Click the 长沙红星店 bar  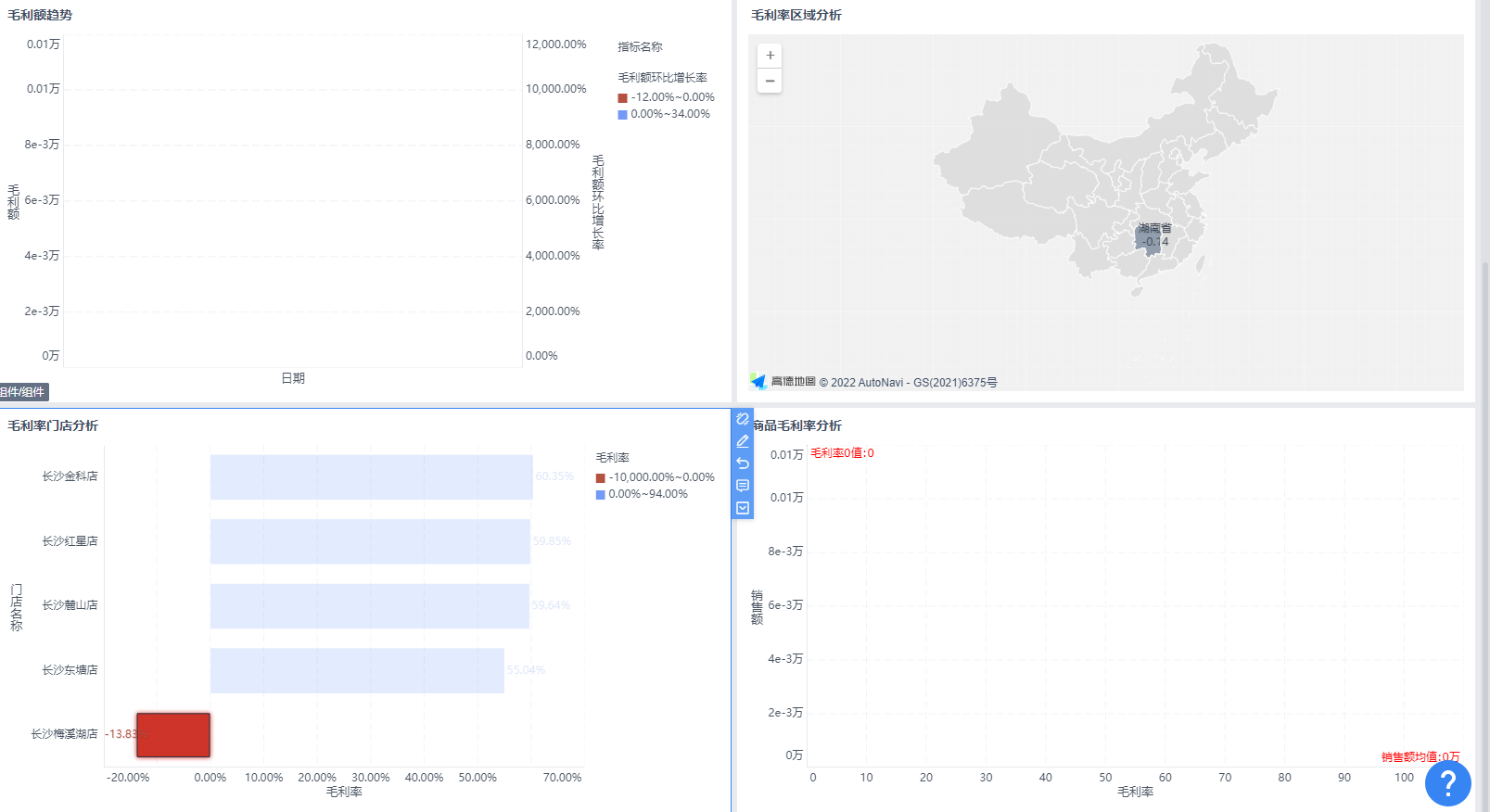[x=371, y=541]
